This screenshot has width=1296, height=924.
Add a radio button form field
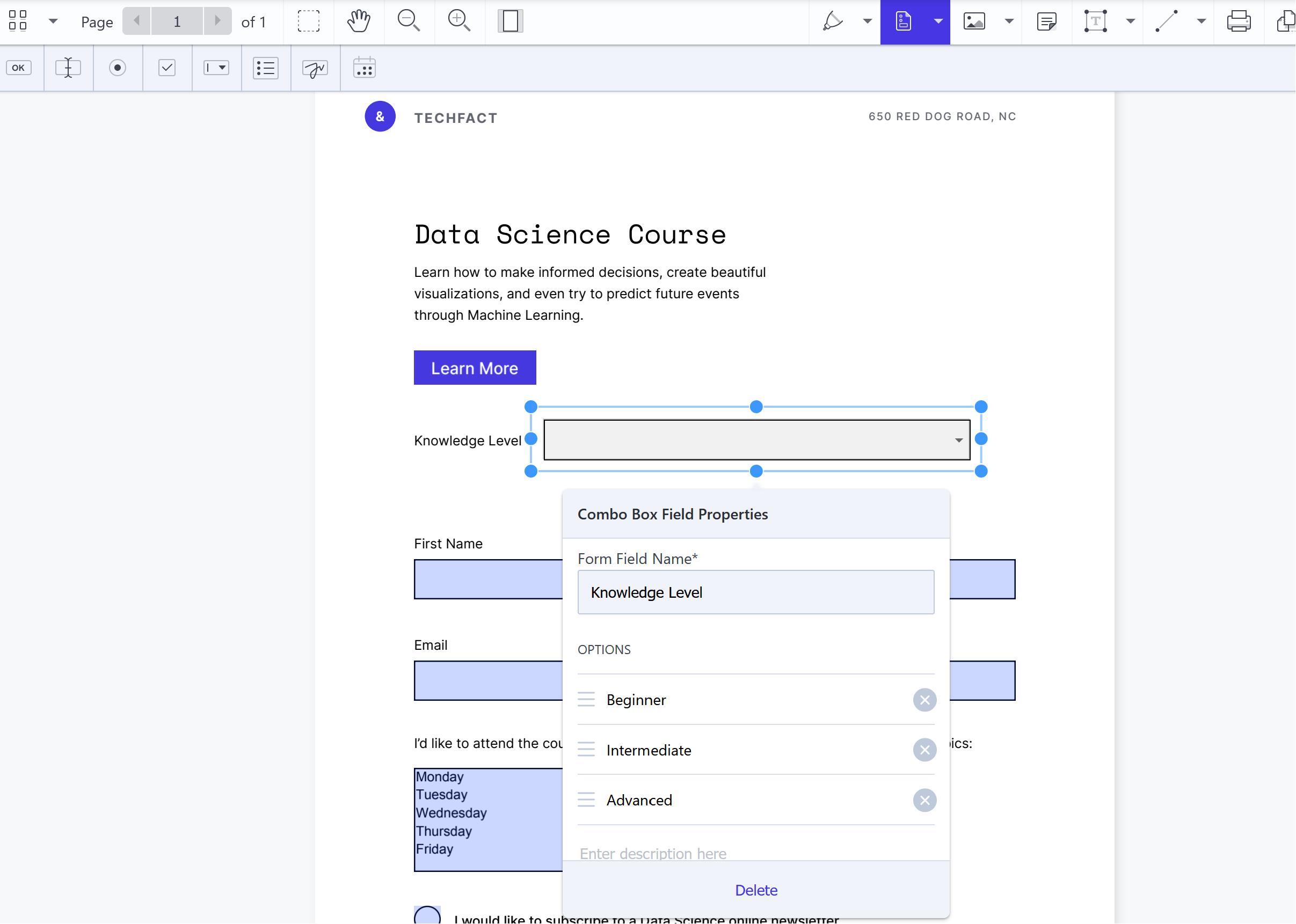(x=117, y=68)
